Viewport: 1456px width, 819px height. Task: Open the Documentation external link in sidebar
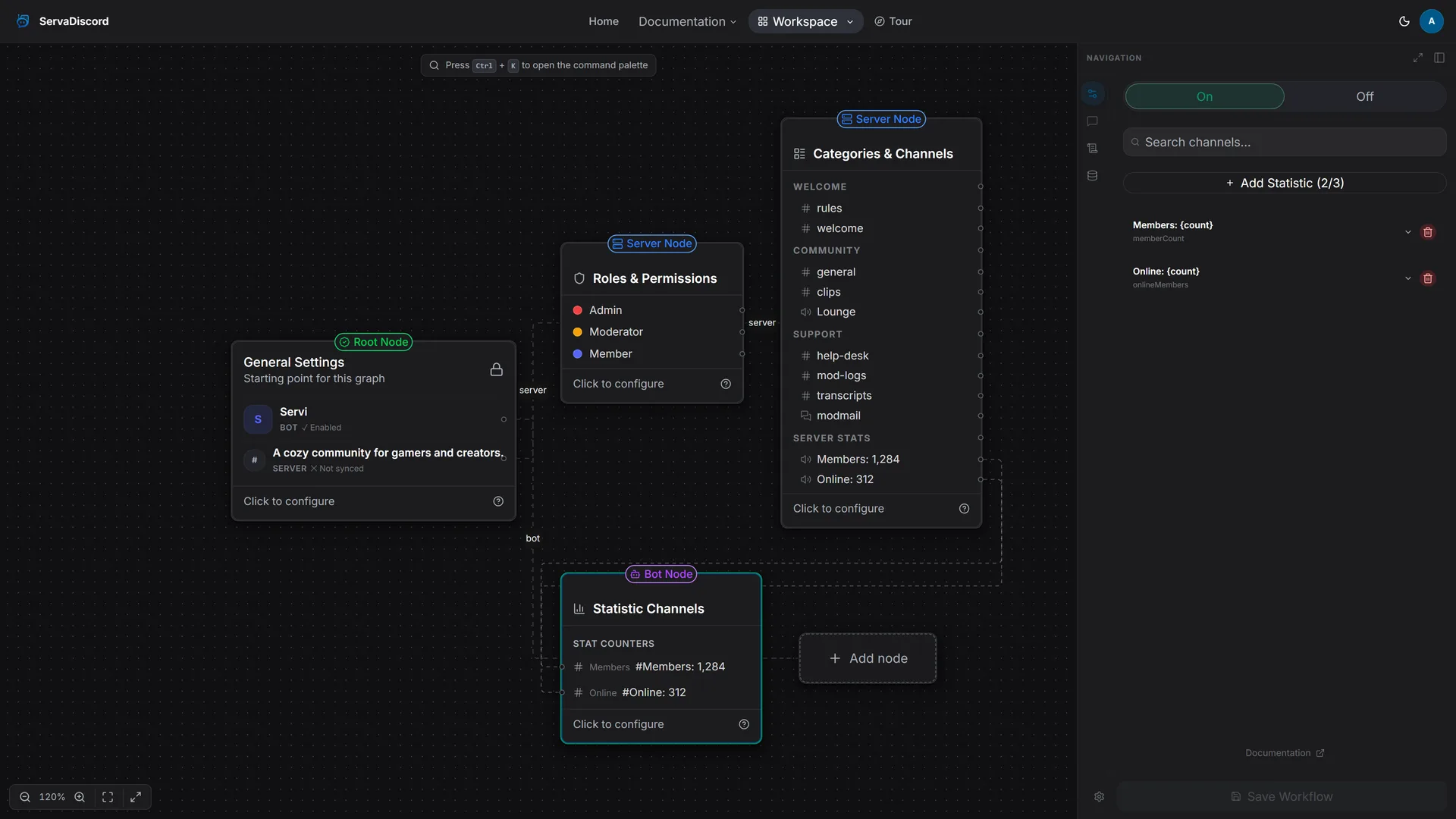pos(1285,753)
